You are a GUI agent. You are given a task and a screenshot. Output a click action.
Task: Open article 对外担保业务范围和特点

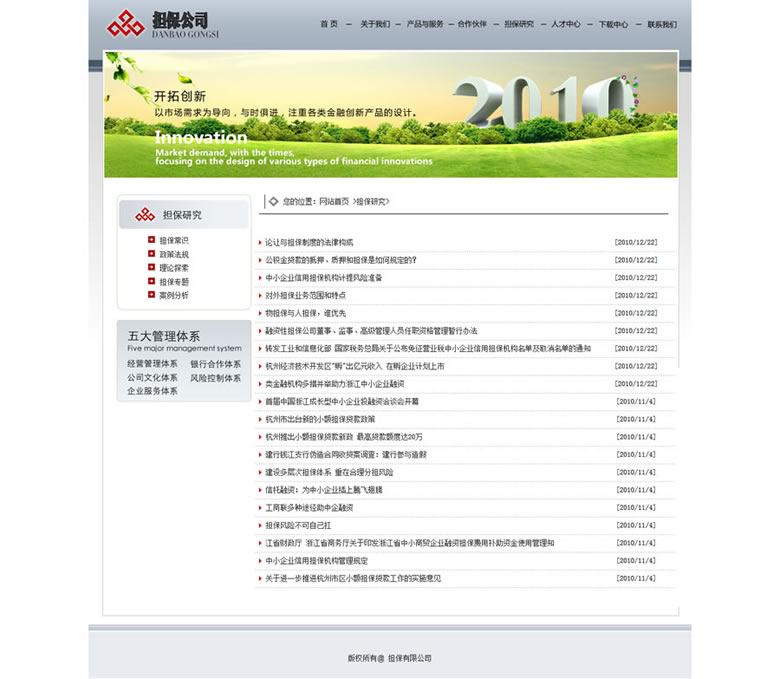pyautogui.click(x=306, y=295)
